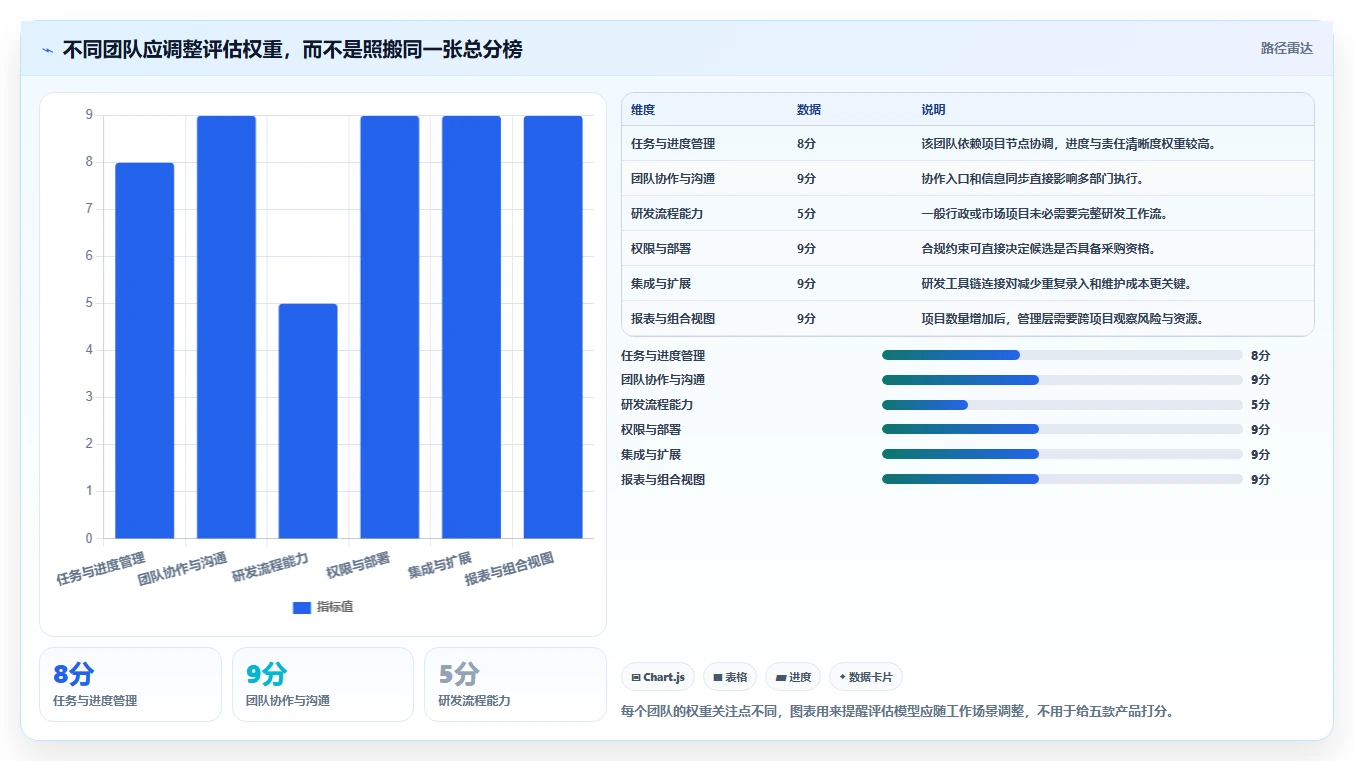1354x761 pixels.
Task: Click the 集成与扩展 table row name
Action: click(x=661, y=284)
